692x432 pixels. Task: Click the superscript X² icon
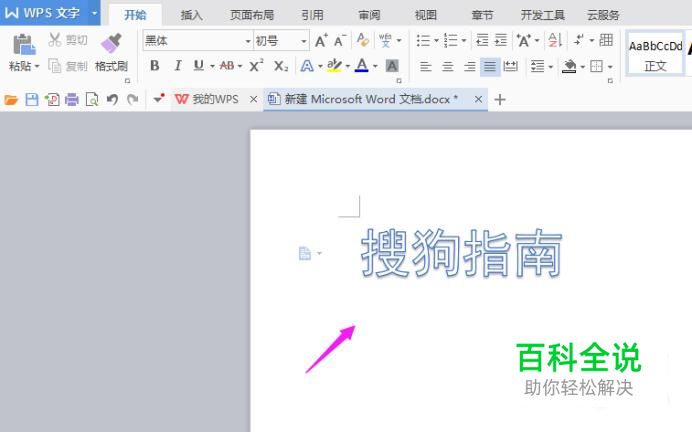click(x=256, y=66)
